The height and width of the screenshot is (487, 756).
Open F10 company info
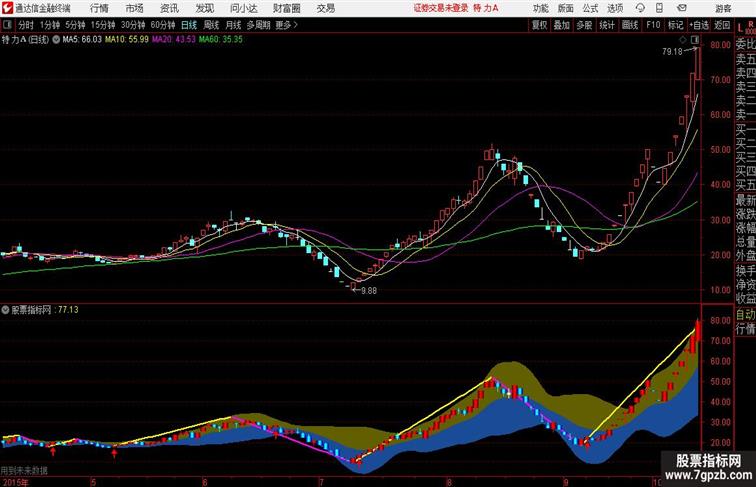(653, 25)
